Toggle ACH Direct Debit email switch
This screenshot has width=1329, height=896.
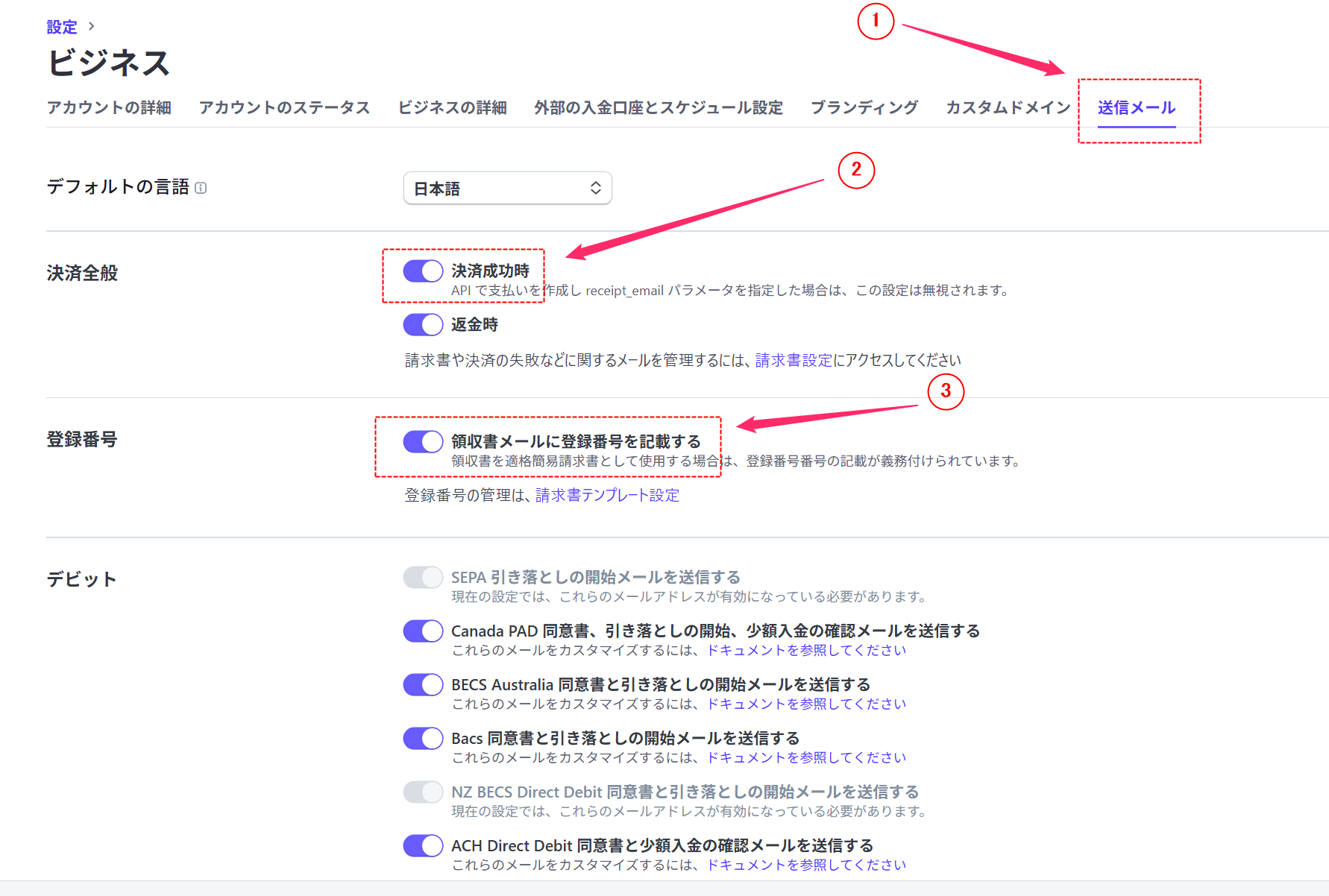click(x=423, y=846)
